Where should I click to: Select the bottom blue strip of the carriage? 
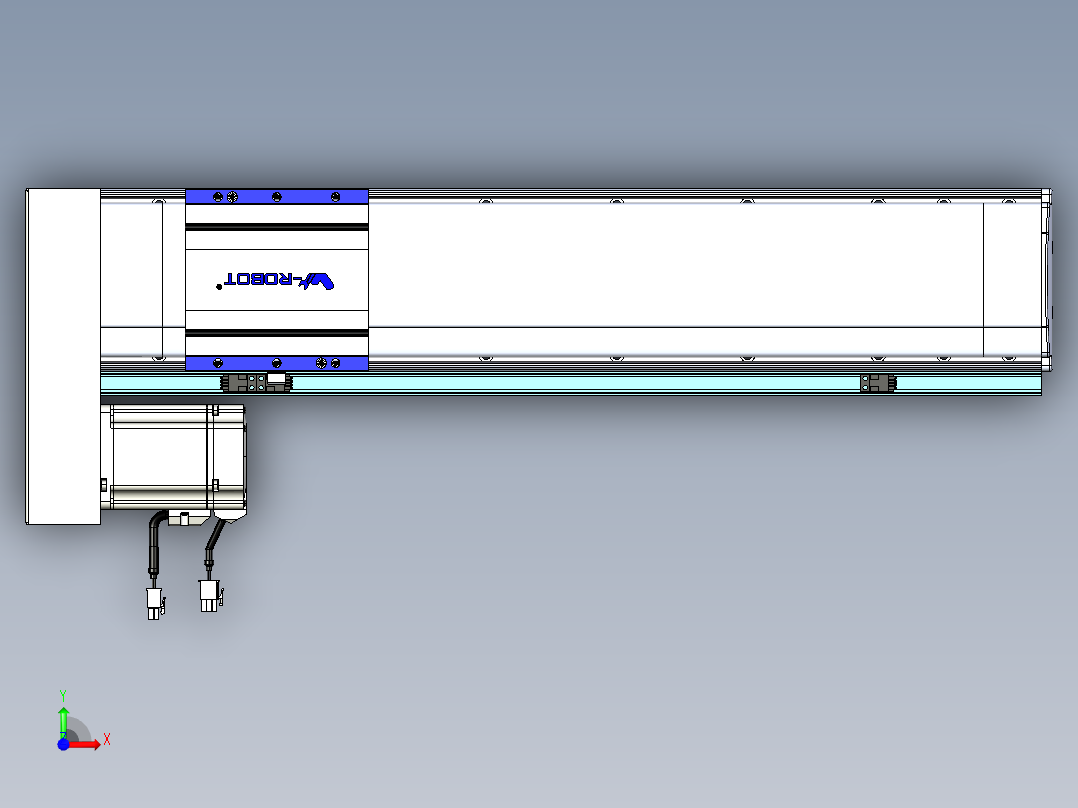277,363
